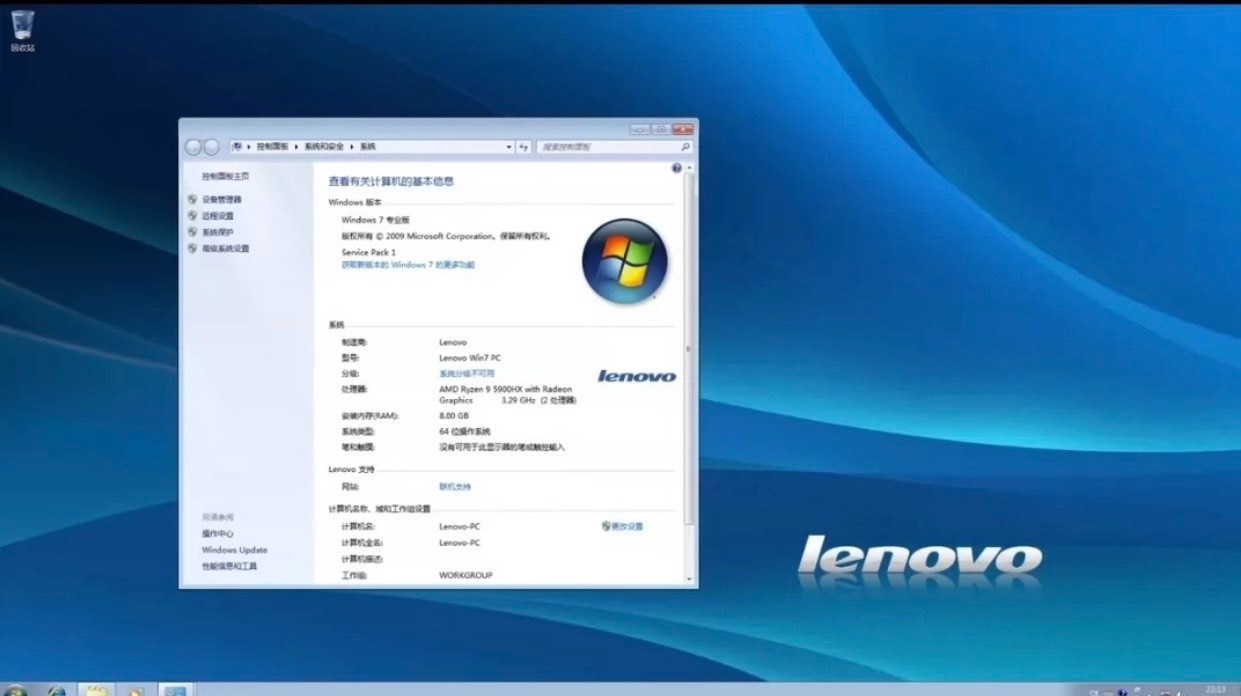Open Windows Update in sidebar
Viewport: 1241px width, 696px height.
[x=235, y=550]
